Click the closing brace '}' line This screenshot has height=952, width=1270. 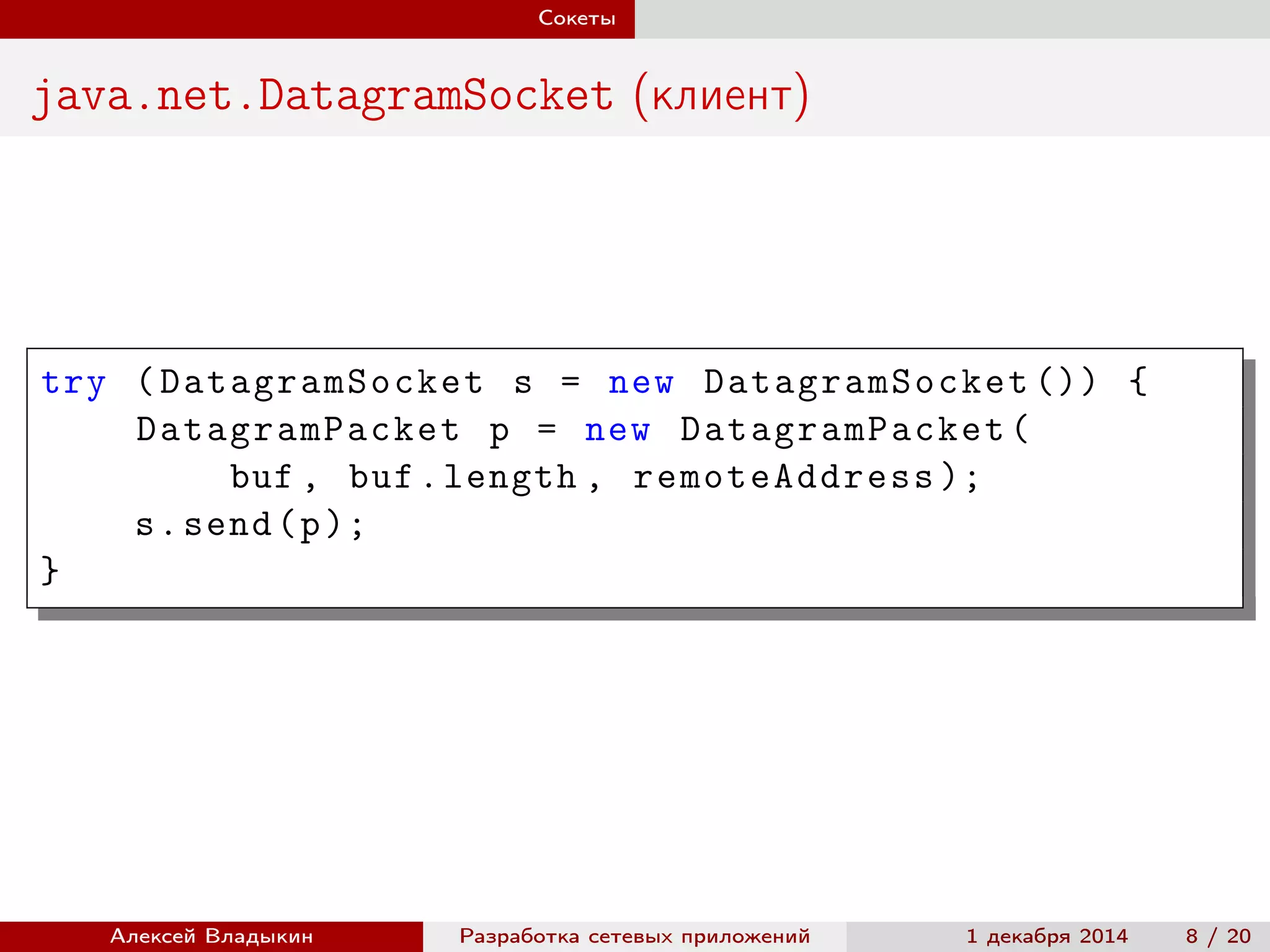tap(50, 570)
